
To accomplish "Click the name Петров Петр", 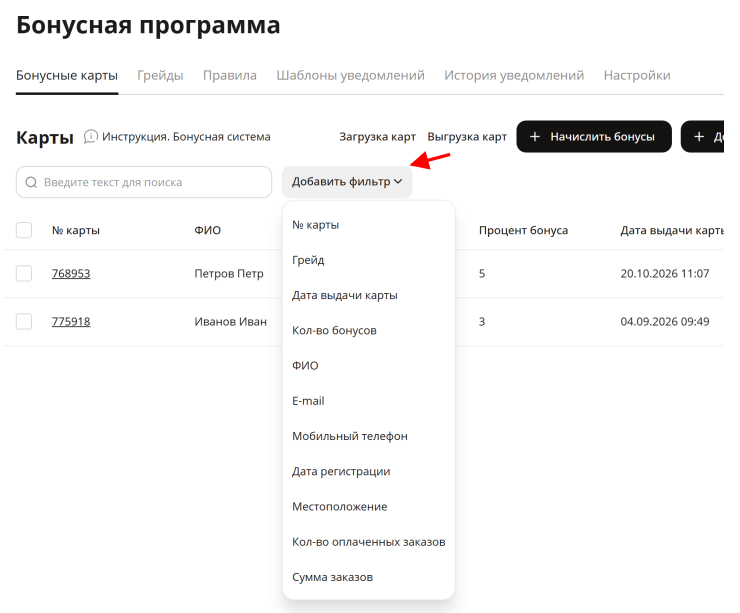I will click(x=229, y=274).
